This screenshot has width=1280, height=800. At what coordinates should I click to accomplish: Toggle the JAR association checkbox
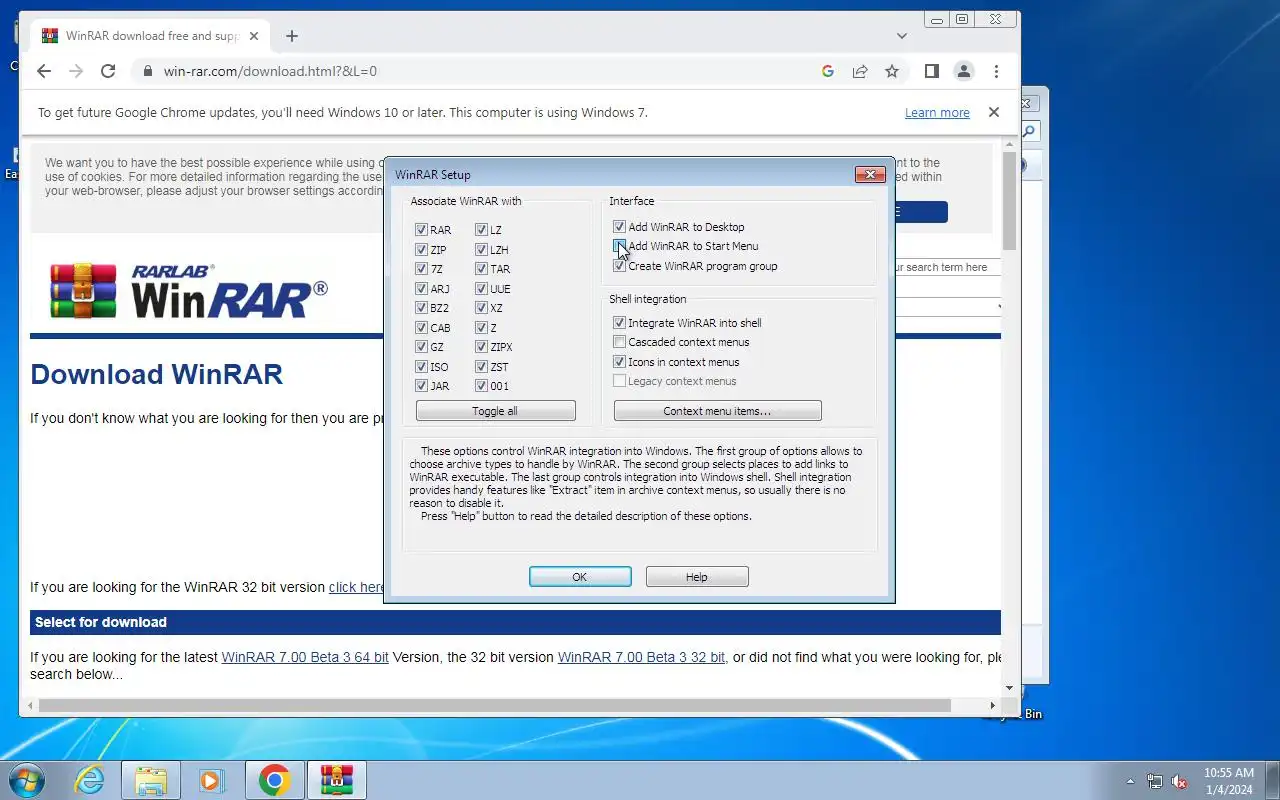tap(421, 386)
